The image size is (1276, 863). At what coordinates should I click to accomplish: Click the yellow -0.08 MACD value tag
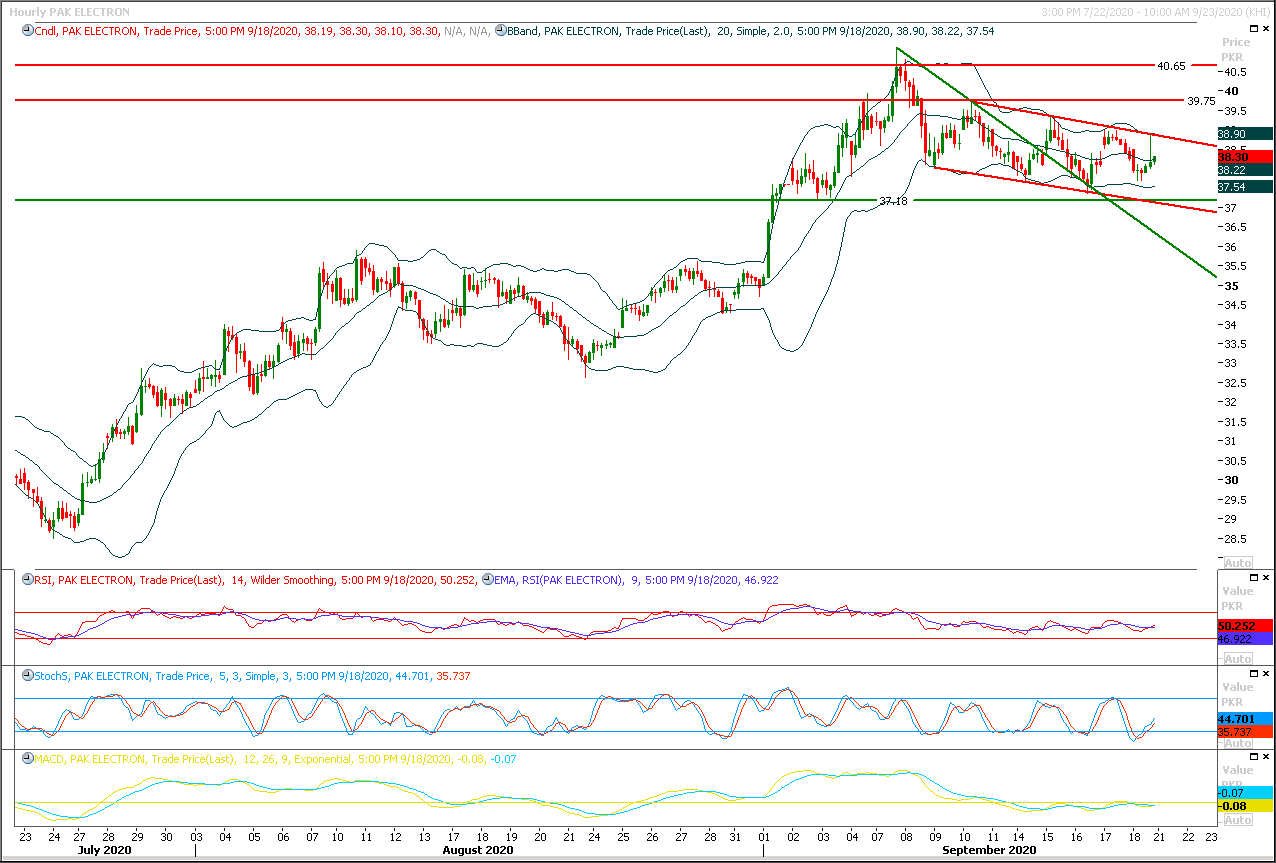[x=1244, y=806]
